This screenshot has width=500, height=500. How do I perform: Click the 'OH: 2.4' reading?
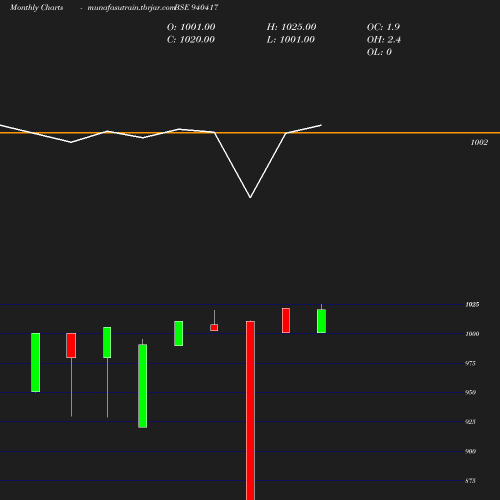pos(384,40)
